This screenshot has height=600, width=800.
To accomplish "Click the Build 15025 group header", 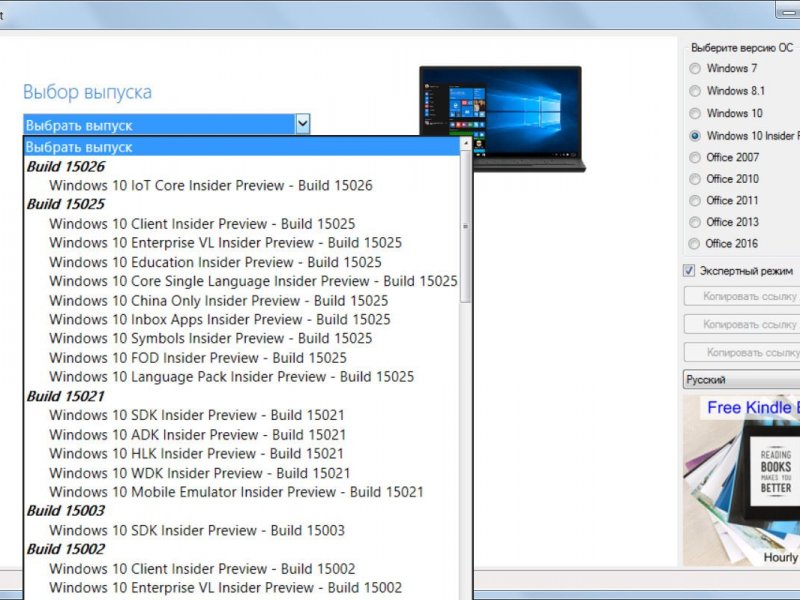I will 66,204.
